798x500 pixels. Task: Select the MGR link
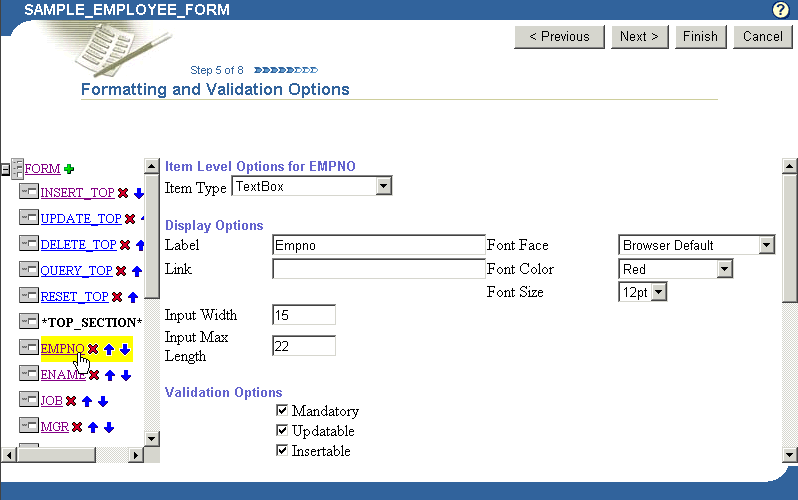coord(54,427)
